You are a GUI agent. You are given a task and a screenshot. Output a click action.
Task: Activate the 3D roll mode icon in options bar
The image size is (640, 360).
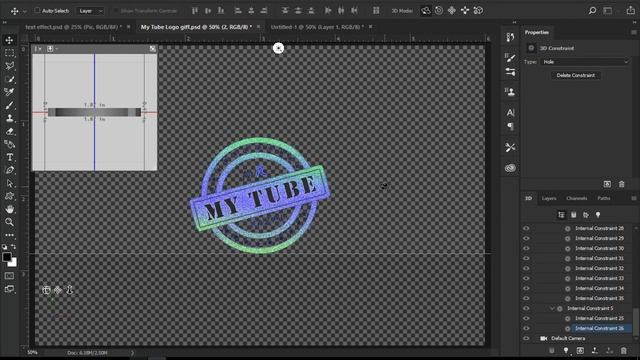pyautogui.click(x=439, y=11)
